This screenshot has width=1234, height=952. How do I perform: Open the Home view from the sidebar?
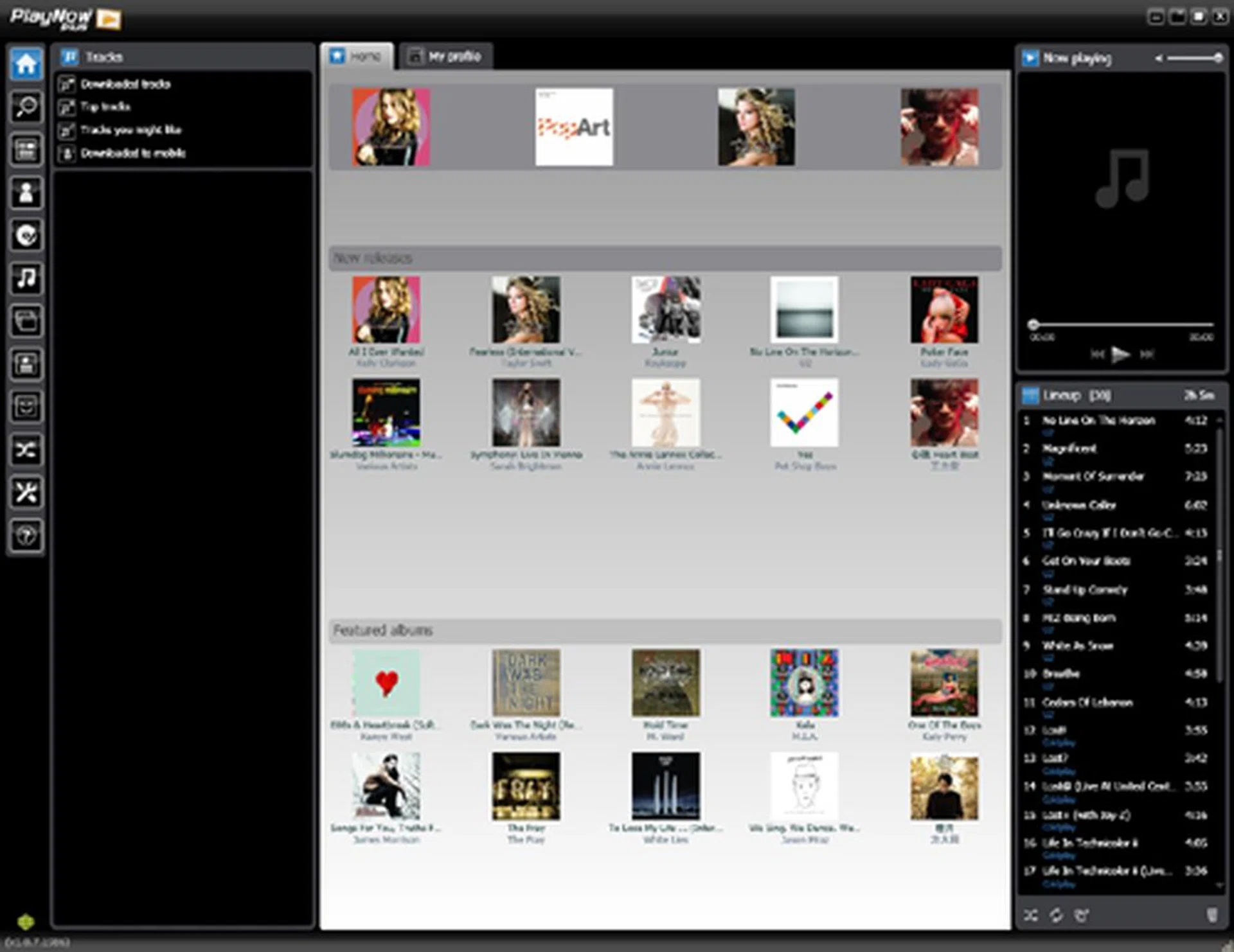(x=26, y=64)
